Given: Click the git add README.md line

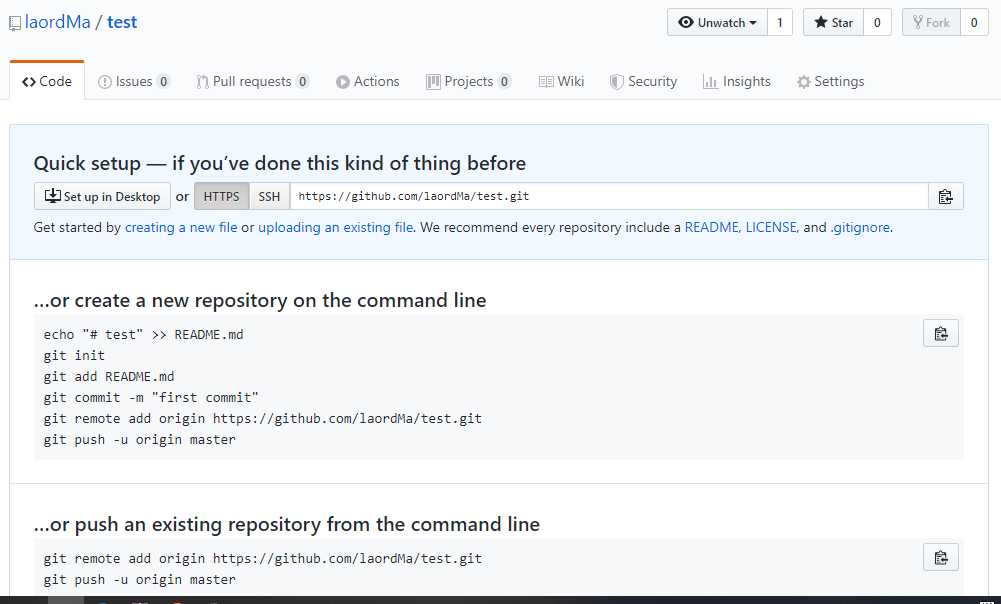Looking at the screenshot, I should click(109, 377).
